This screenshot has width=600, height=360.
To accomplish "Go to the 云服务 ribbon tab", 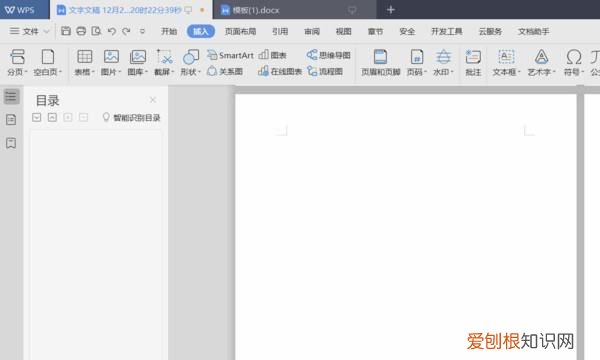I will coord(490,31).
